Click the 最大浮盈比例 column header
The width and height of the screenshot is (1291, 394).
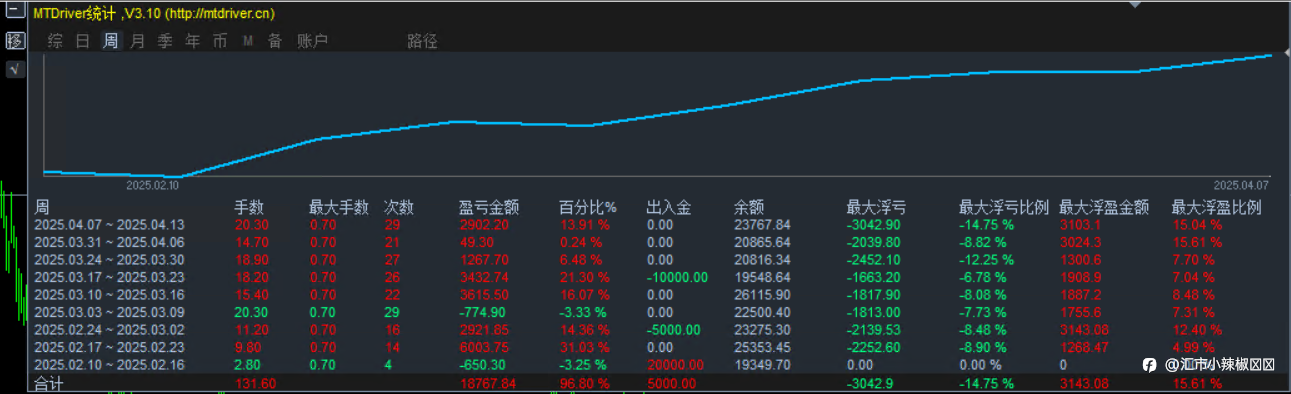1217,208
